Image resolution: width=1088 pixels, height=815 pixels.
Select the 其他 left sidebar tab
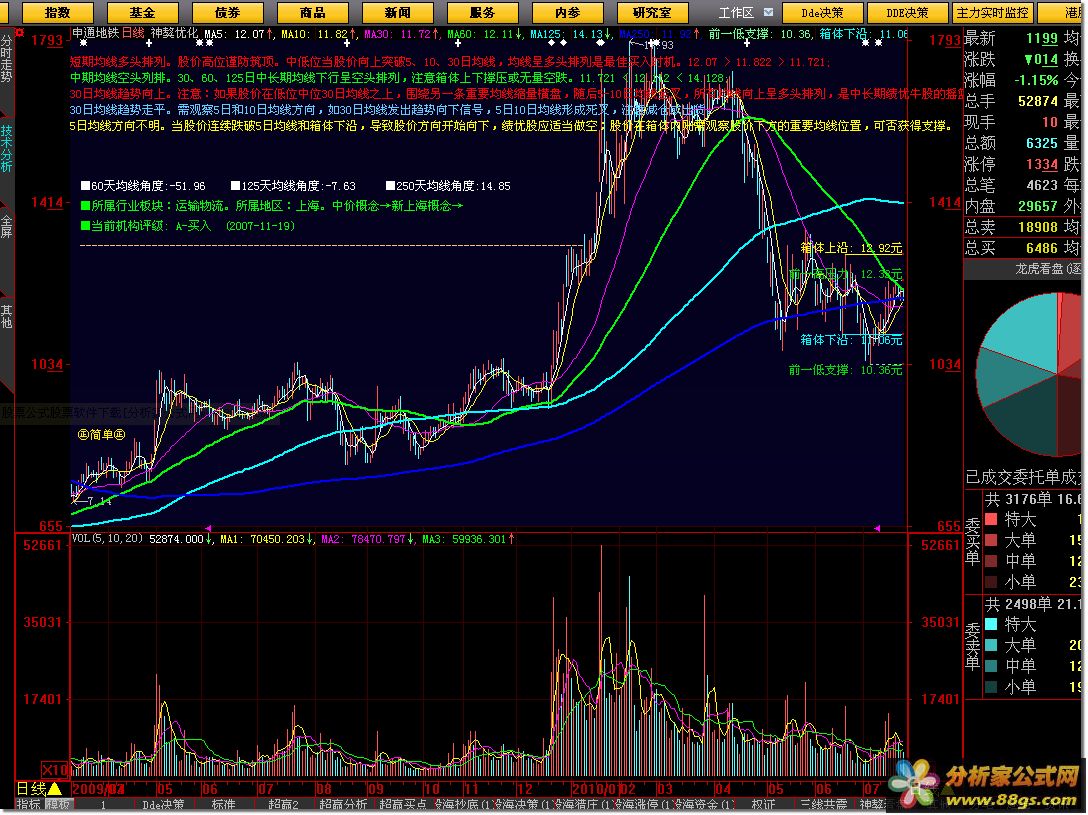(x=6, y=316)
